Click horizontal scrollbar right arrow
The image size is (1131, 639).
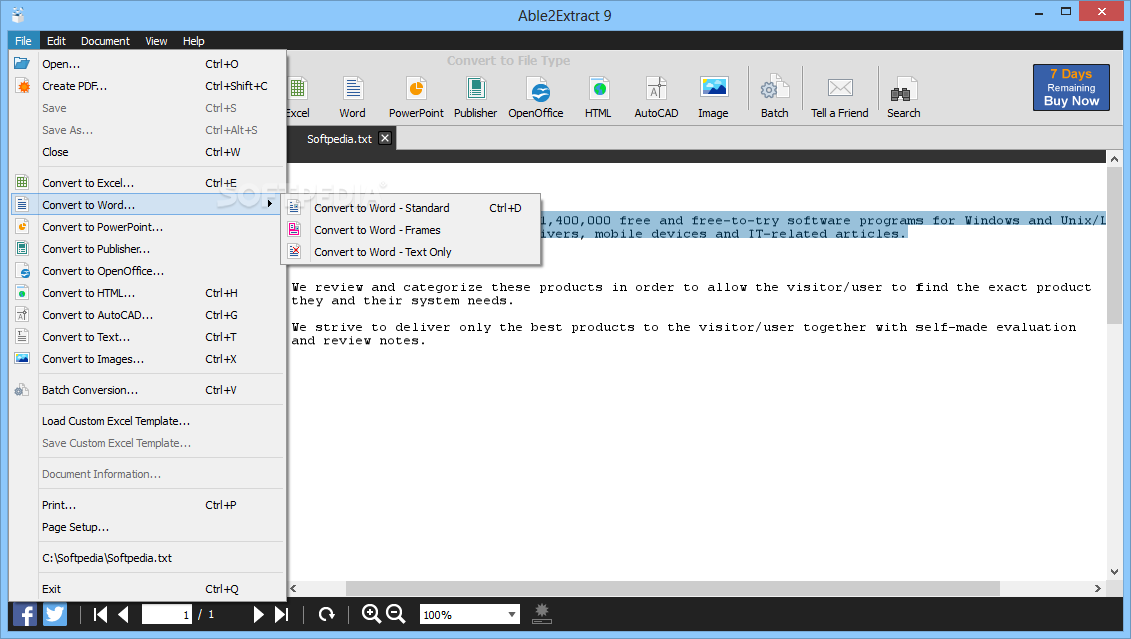coord(1098,589)
